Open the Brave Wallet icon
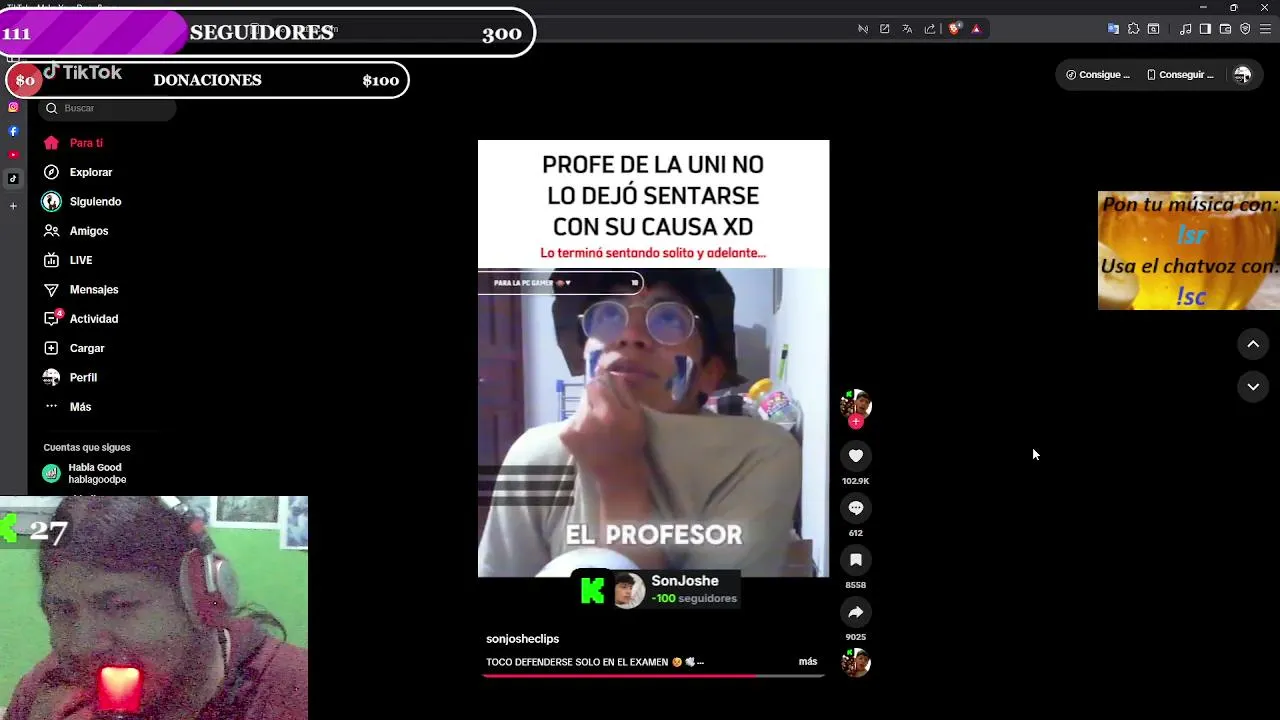Image resolution: width=1280 pixels, height=720 pixels. pyautogui.click(x=1225, y=29)
